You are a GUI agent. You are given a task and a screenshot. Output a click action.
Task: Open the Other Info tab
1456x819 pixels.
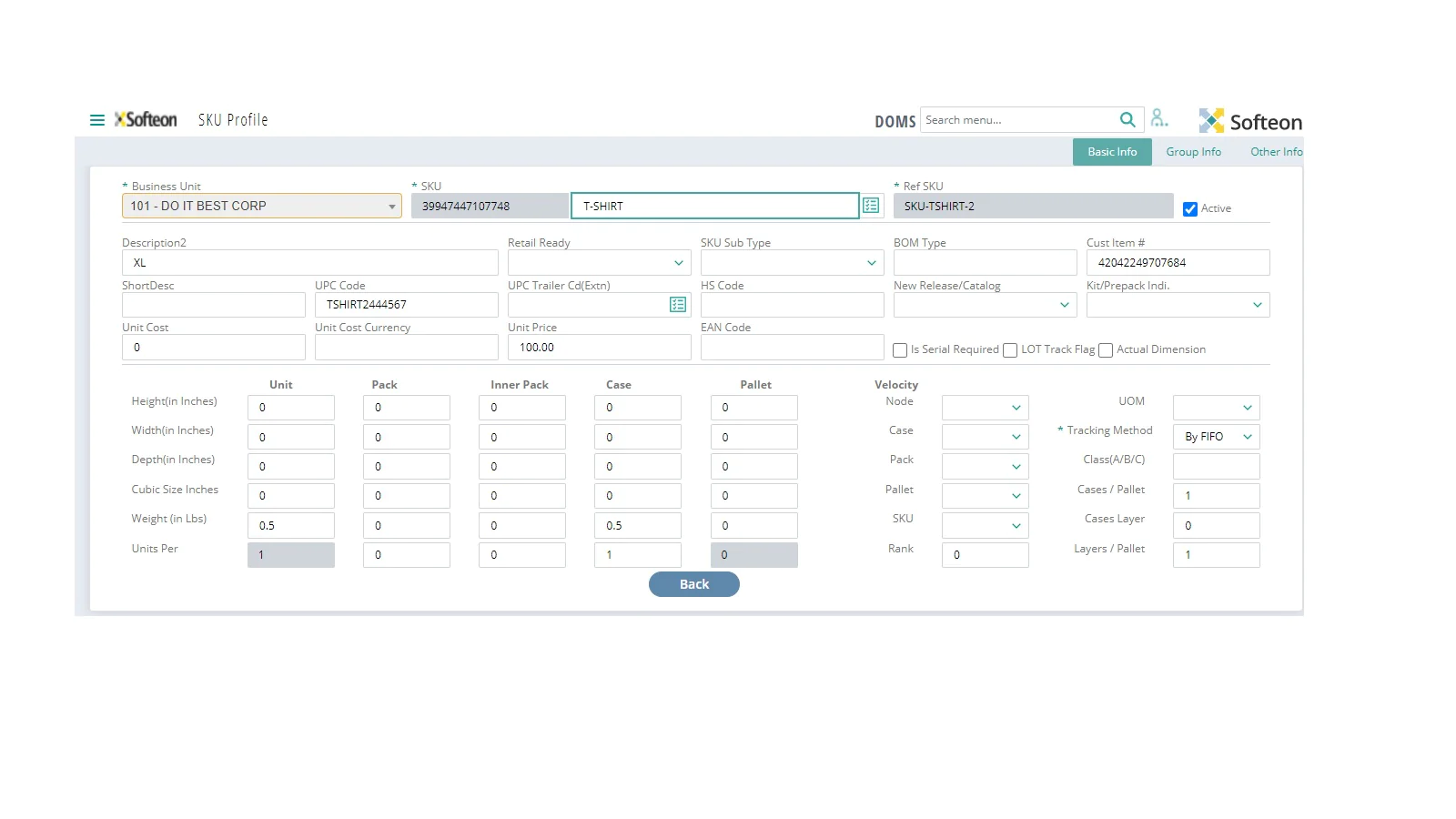click(x=1275, y=152)
